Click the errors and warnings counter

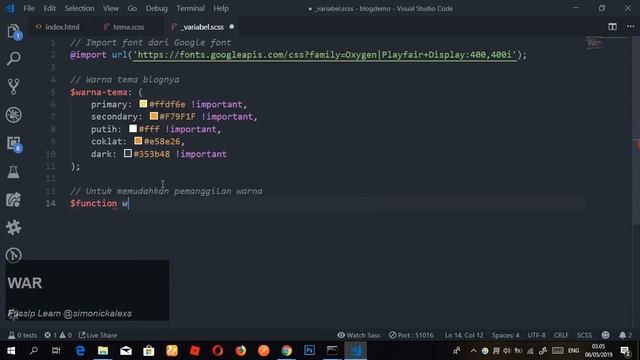coord(58,335)
